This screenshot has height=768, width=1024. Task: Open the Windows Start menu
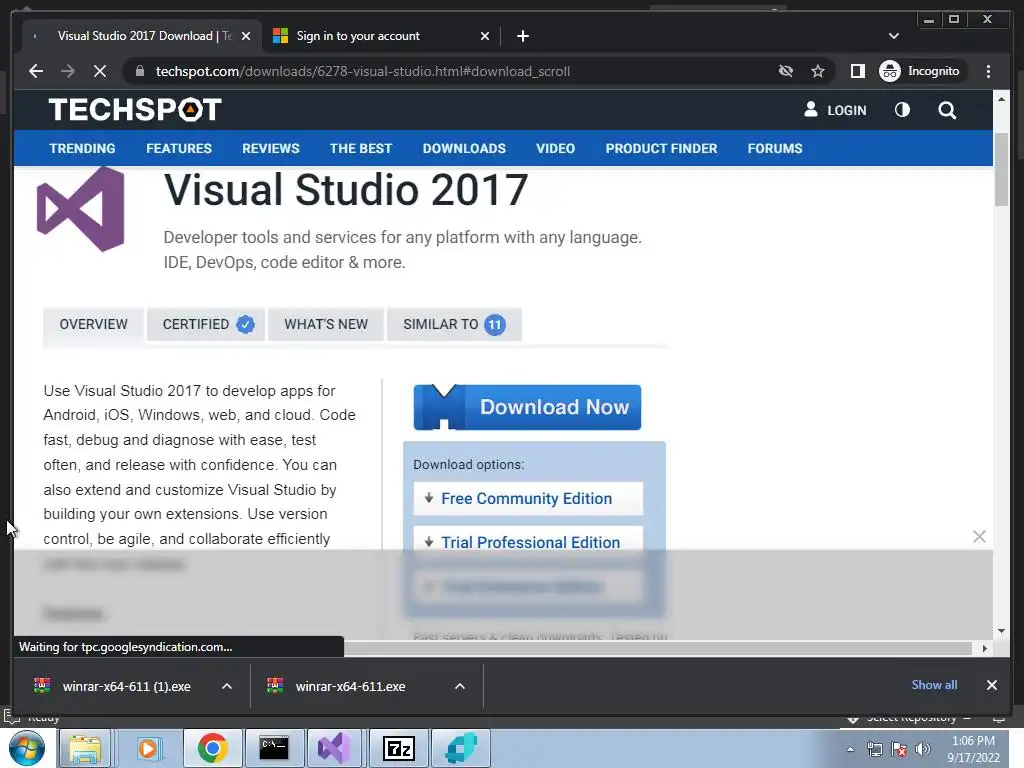pyautogui.click(x=27, y=748)
